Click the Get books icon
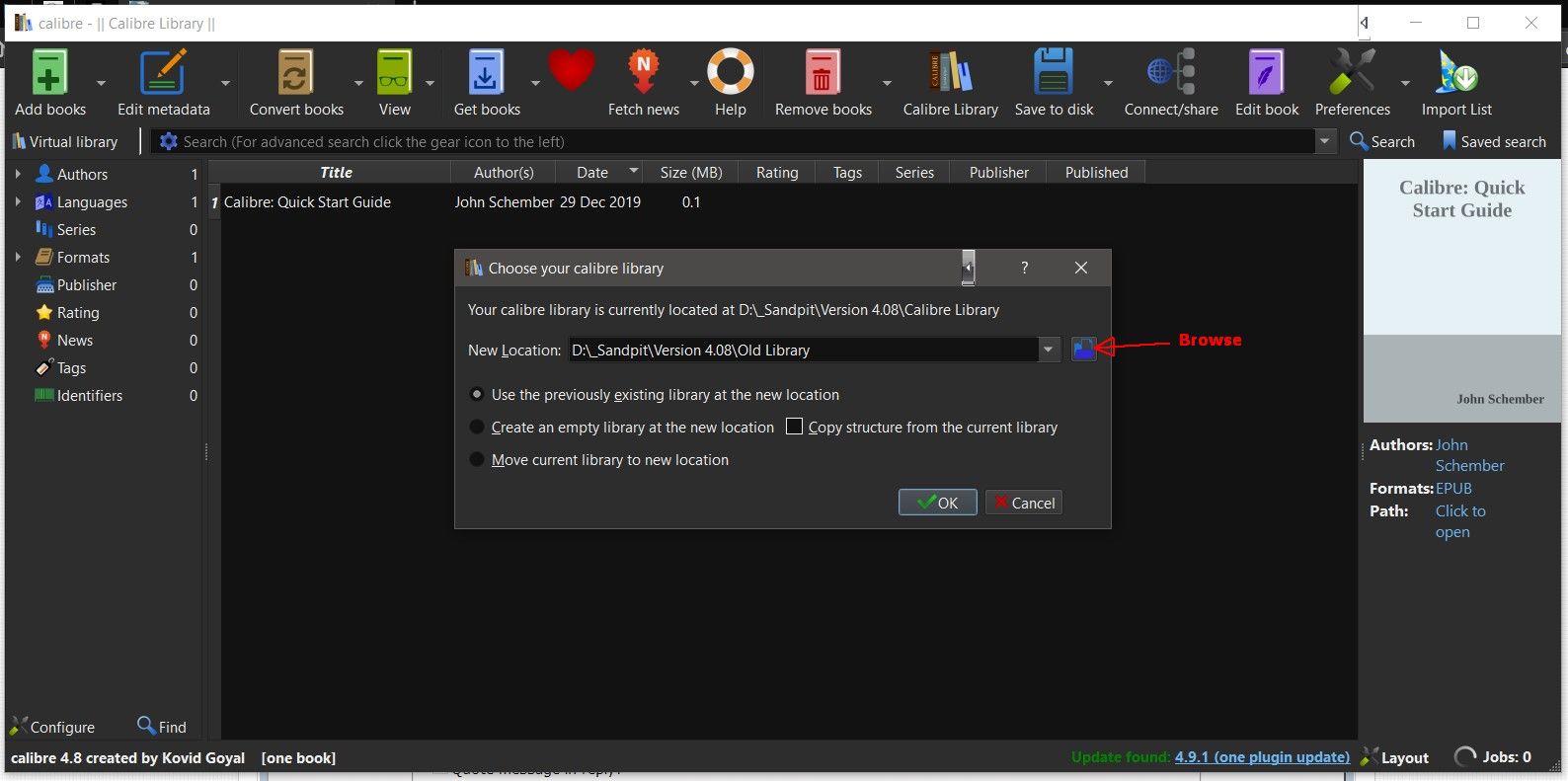 tap(486, 72)
